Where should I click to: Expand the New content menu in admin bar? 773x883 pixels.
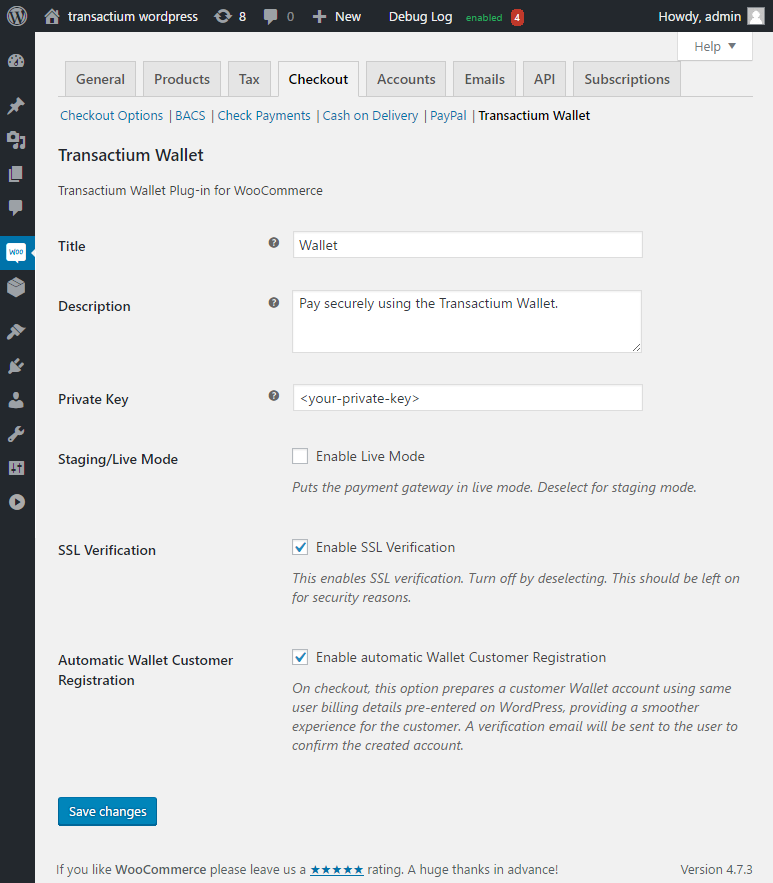[336, 16]
